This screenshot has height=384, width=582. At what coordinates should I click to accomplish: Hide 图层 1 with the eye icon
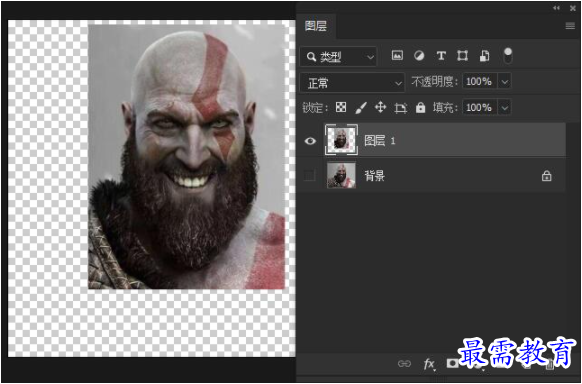310,141
